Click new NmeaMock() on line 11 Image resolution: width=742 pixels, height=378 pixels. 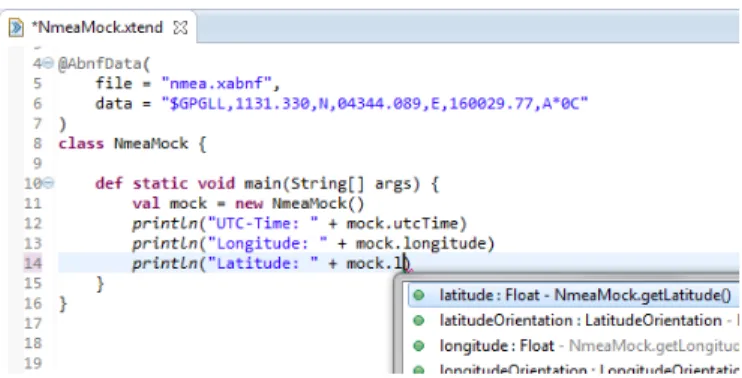point(300,203)
